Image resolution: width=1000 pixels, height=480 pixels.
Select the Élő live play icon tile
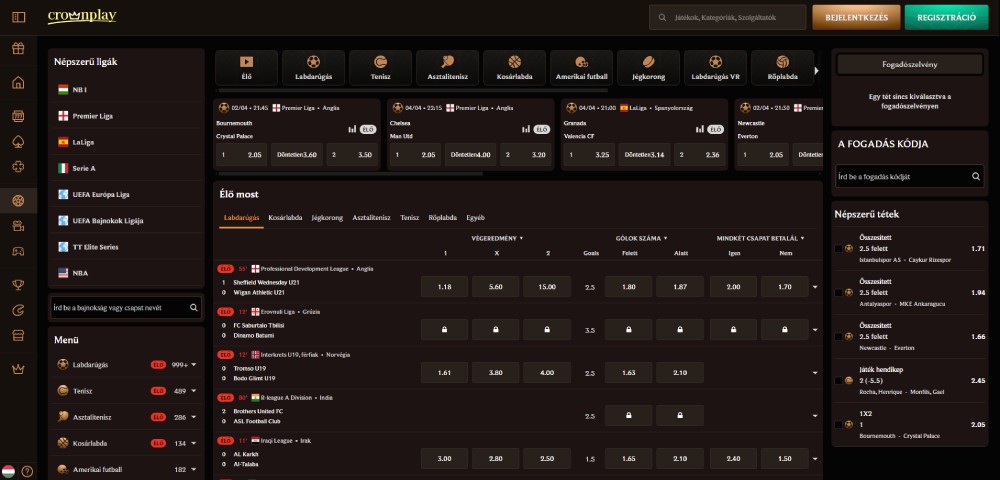click(246, 66)
